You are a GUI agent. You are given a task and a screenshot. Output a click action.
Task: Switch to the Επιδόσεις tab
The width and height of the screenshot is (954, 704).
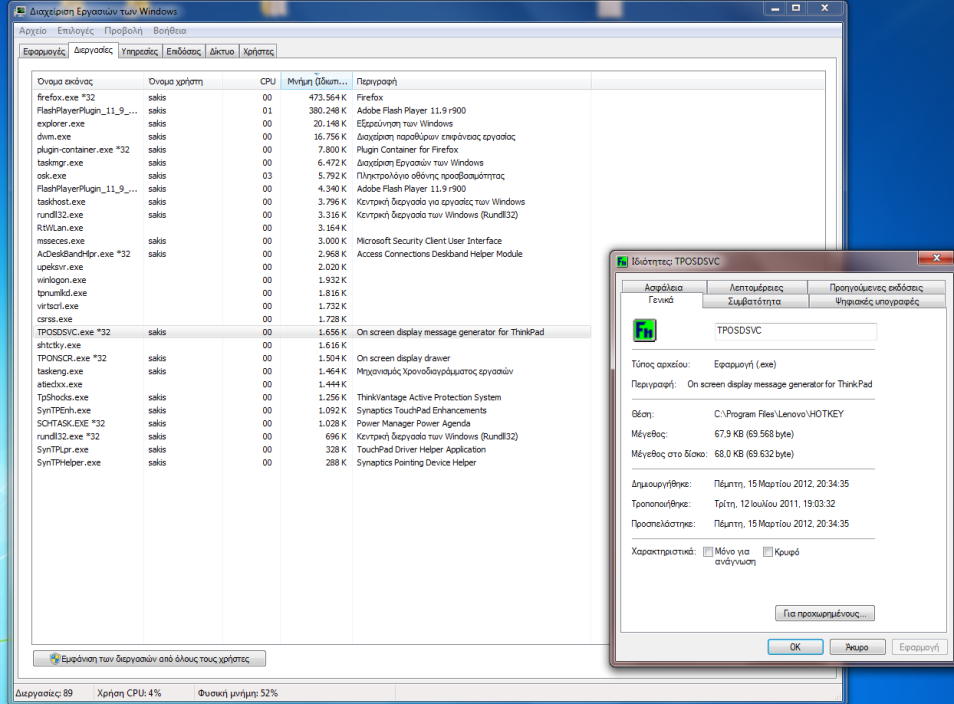coord(184,52)
